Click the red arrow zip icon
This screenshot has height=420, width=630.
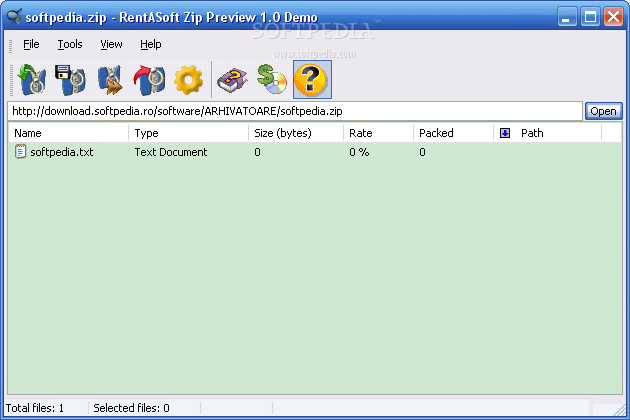pyautogui.click(x=149, y=80)
